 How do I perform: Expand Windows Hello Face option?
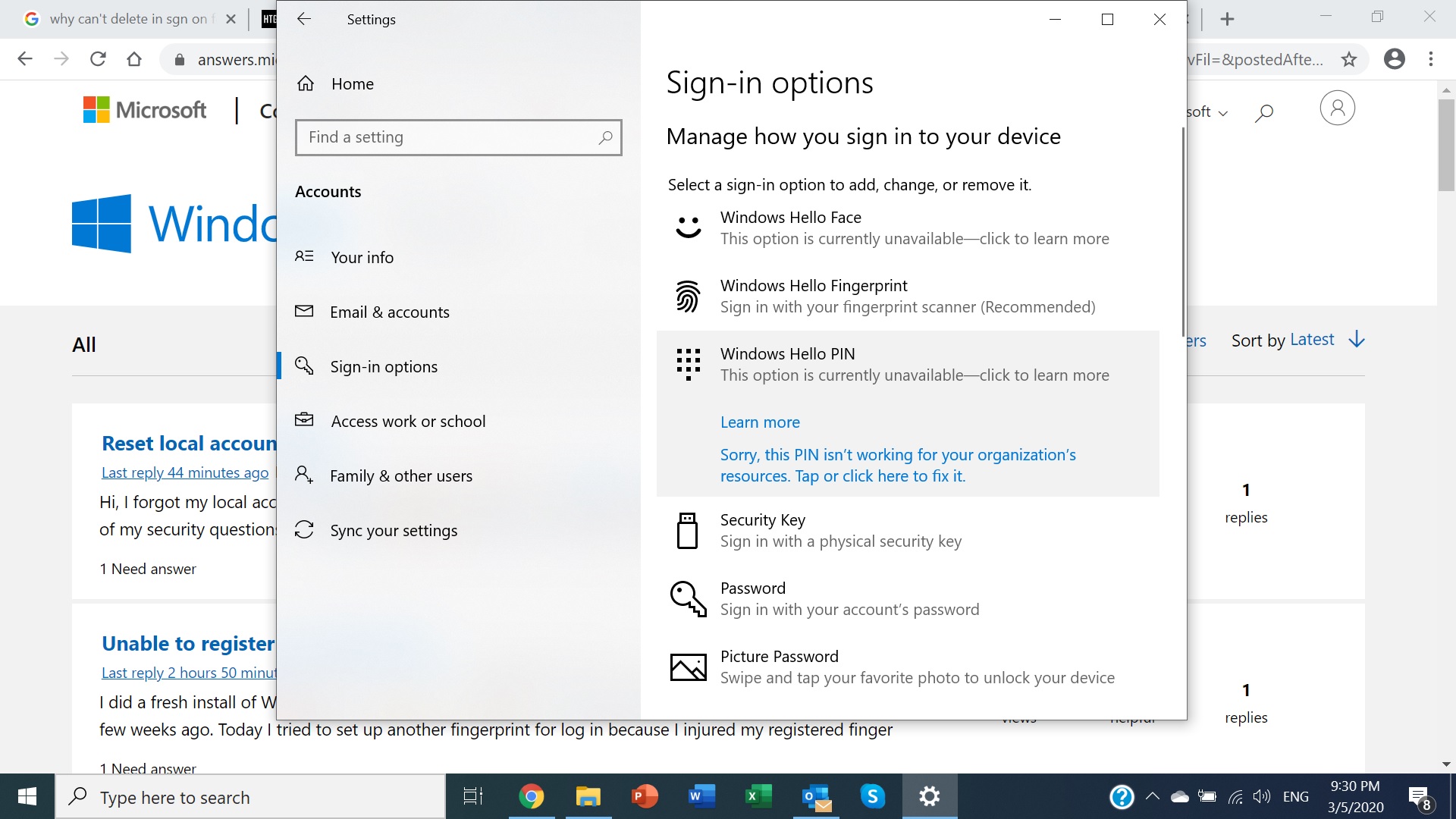(x=908, y=227)
